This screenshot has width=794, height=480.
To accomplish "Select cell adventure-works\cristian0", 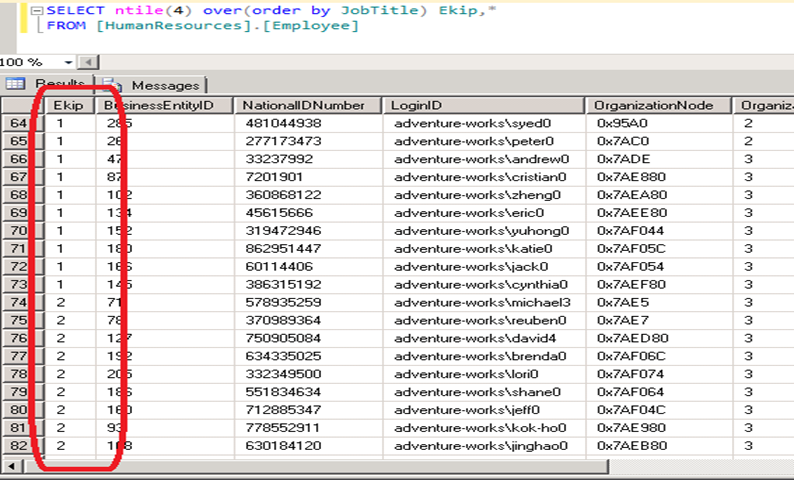I will [x=484, y=177].
